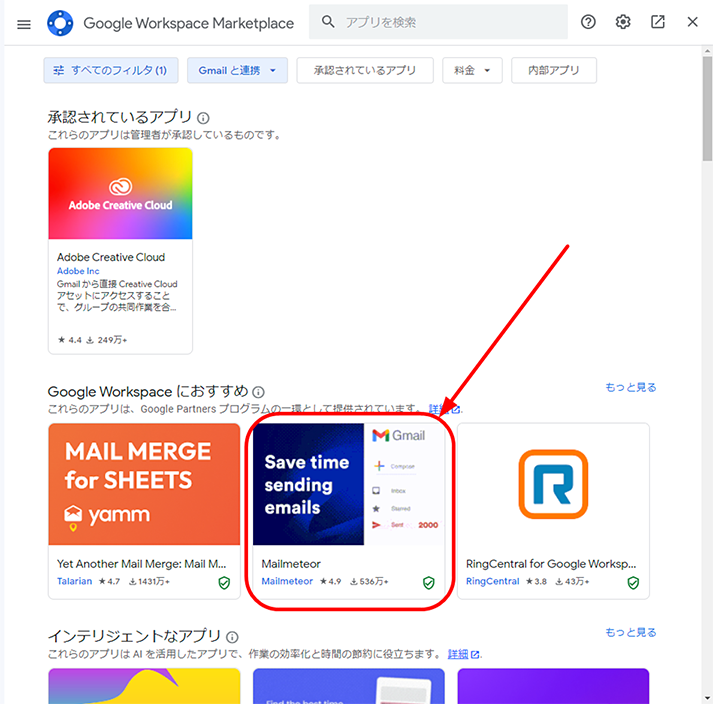Open the hamburger main menu
713x704 pixels.
tap(24, 24)
